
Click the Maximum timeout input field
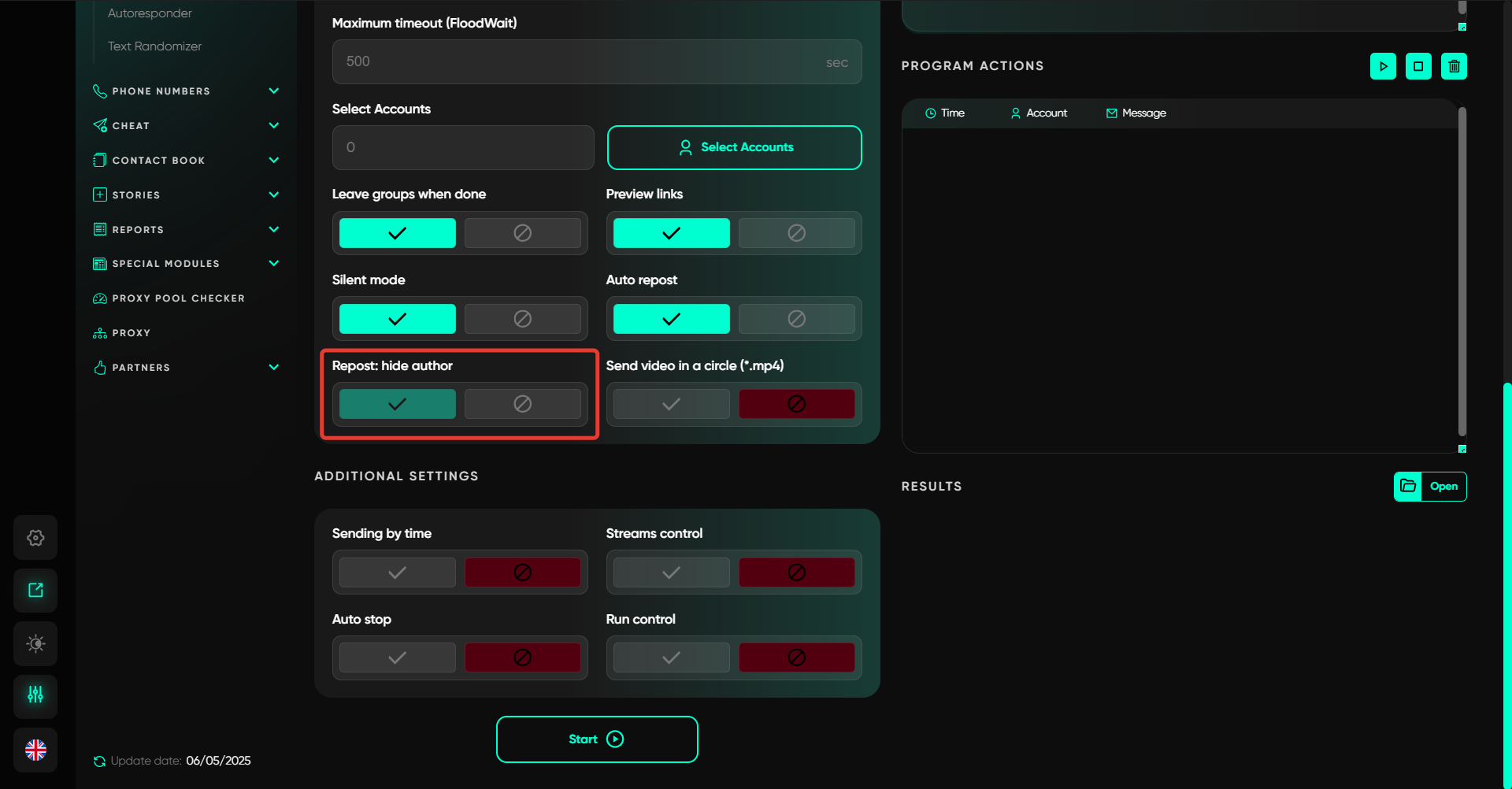[583, 61]
